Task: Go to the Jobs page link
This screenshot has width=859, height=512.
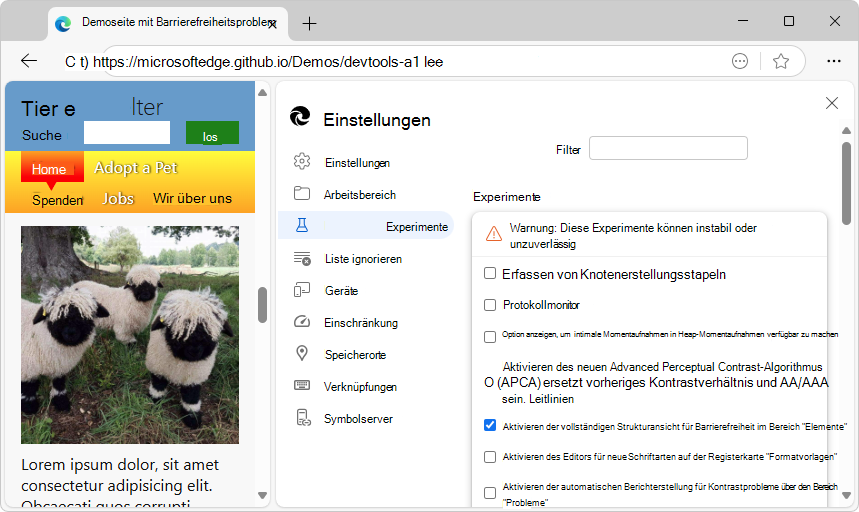Action: click(x=118, y=198)
